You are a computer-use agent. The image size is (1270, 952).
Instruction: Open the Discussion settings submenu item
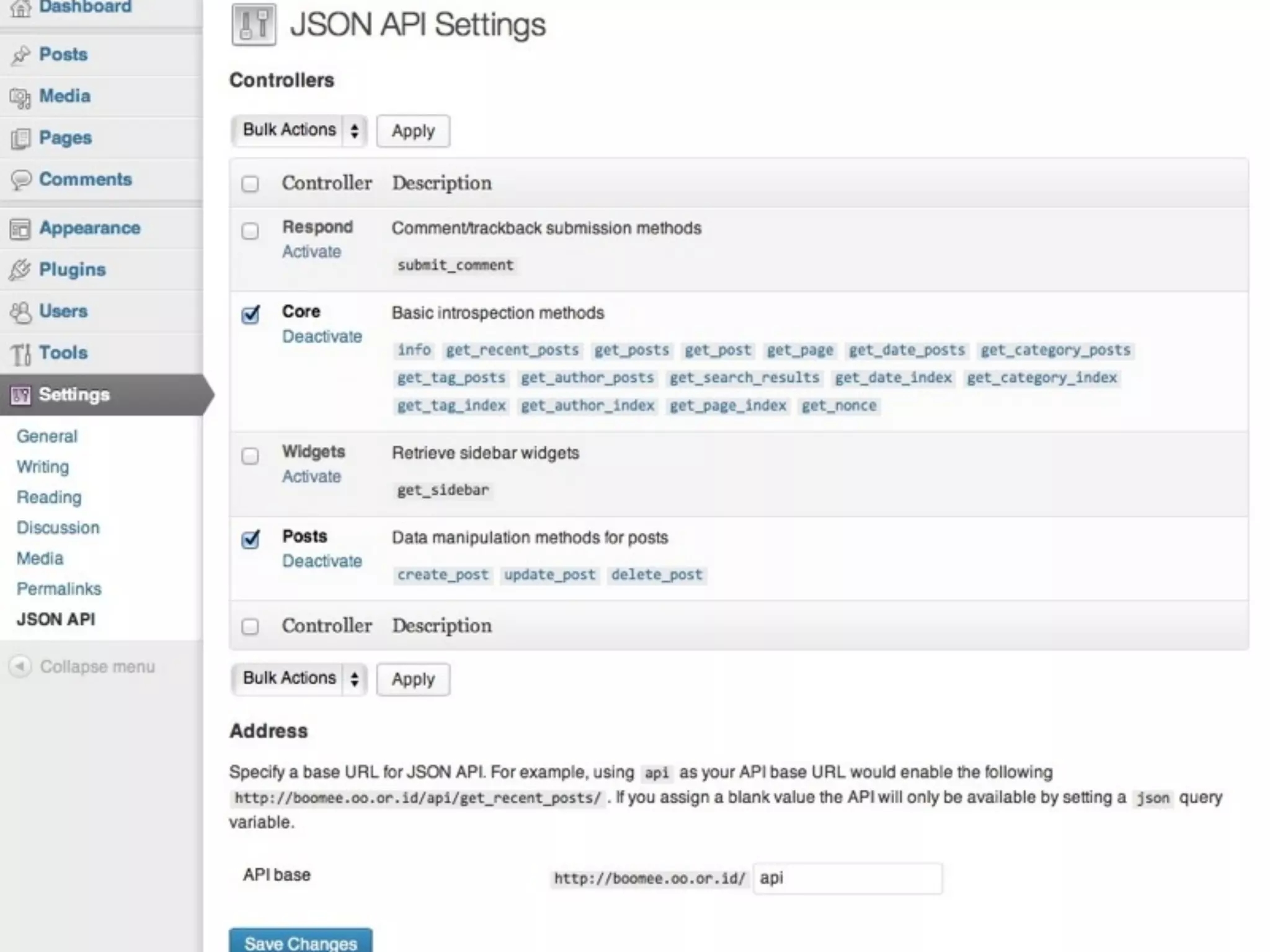coord(58,527)
